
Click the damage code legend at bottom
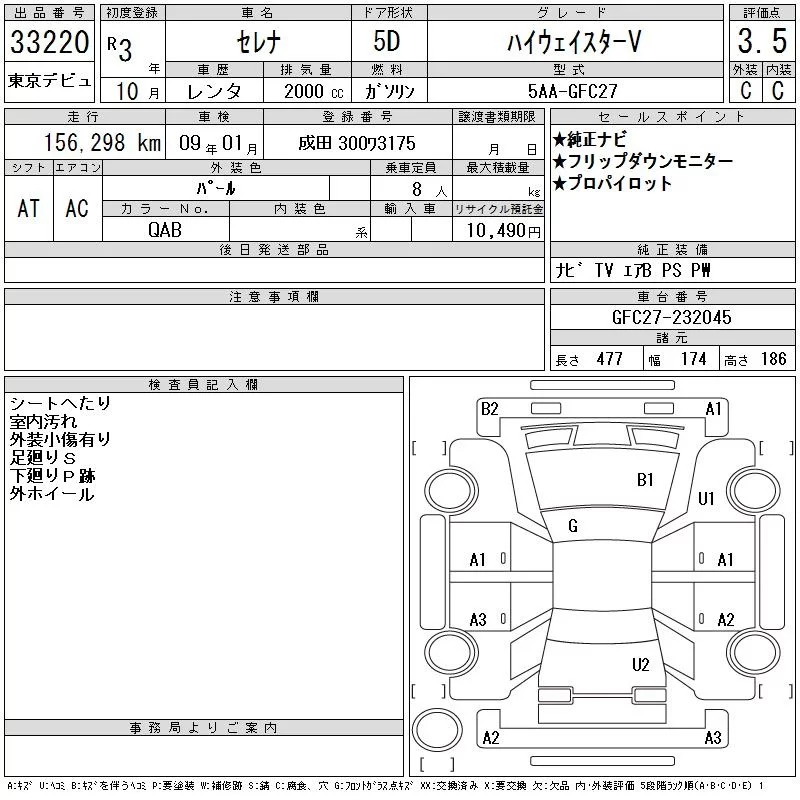pyautogui.click(x=385, y=786)
